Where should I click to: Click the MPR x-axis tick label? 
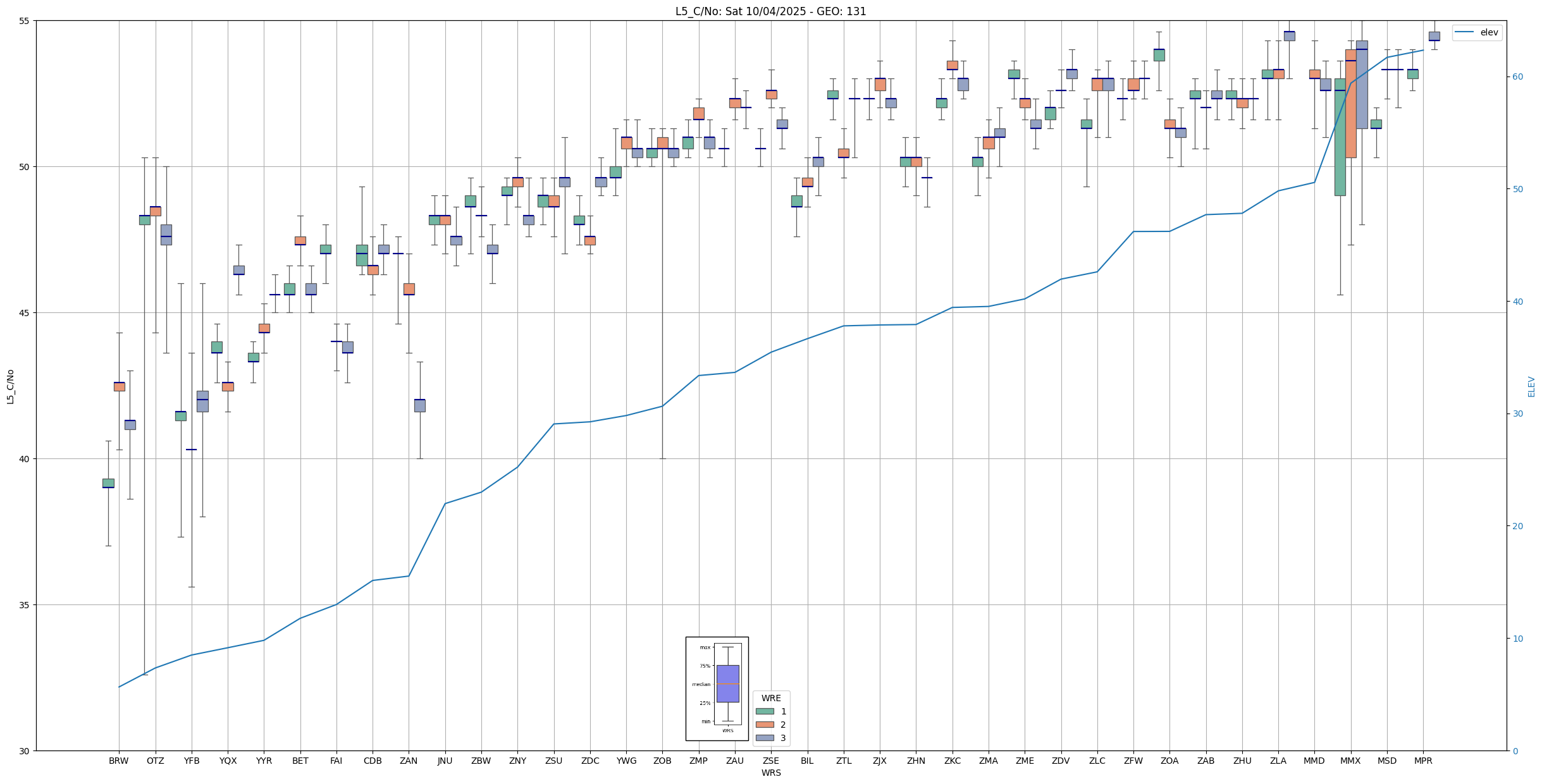[1423, 761]
